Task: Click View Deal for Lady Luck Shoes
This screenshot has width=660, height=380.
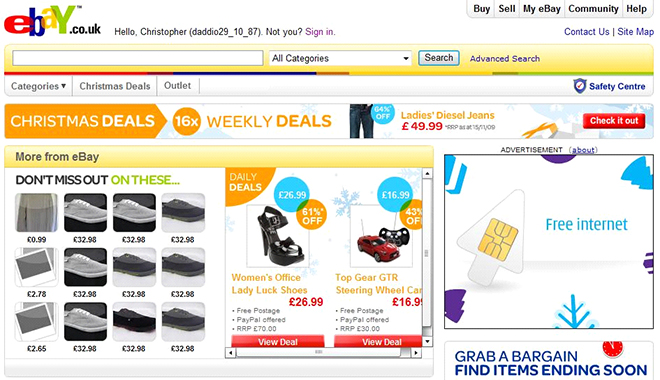Action: point(278,341)
